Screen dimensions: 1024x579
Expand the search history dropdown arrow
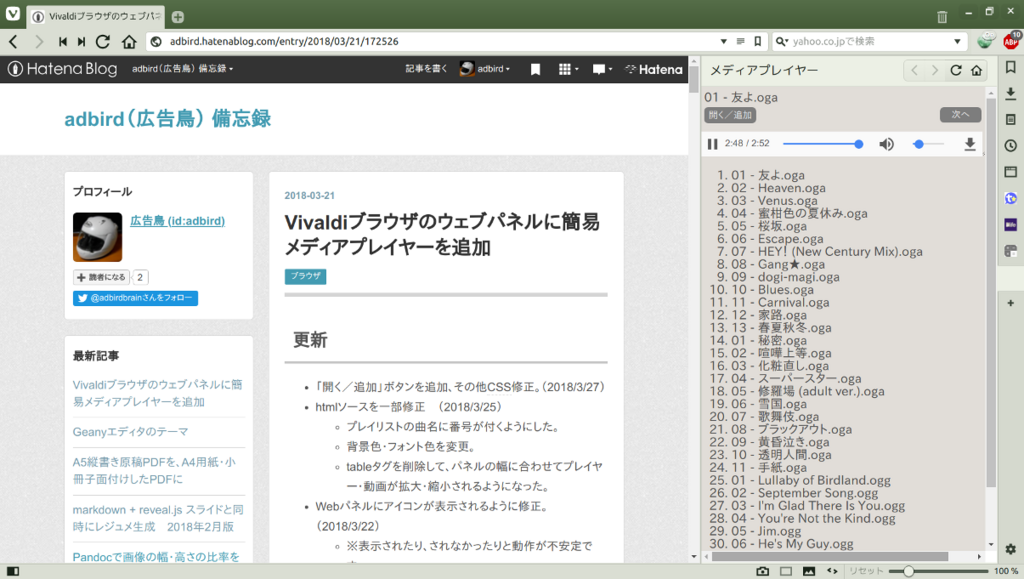click(957, 41)
